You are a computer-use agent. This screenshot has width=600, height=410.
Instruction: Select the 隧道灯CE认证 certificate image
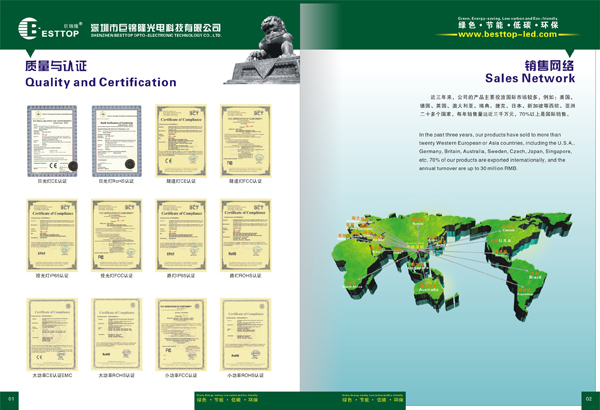coord(181,141)
